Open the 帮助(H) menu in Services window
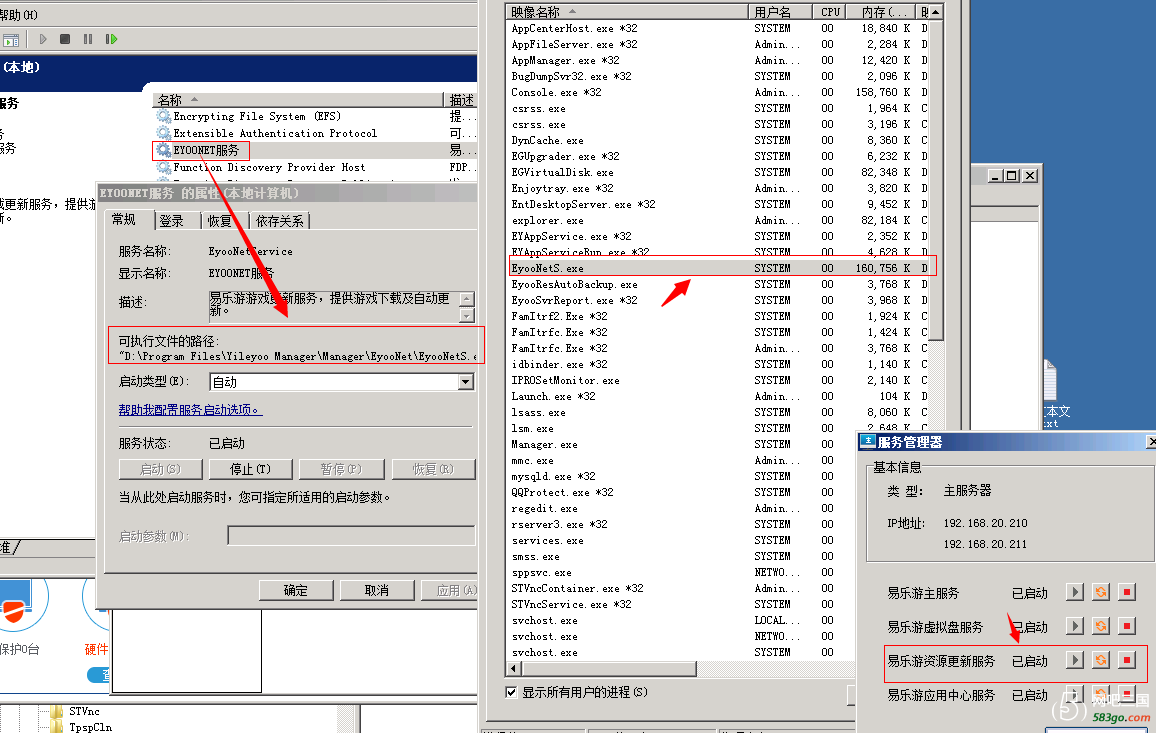This screenshot has height=733, width=1156. click(x=19, y=15)
